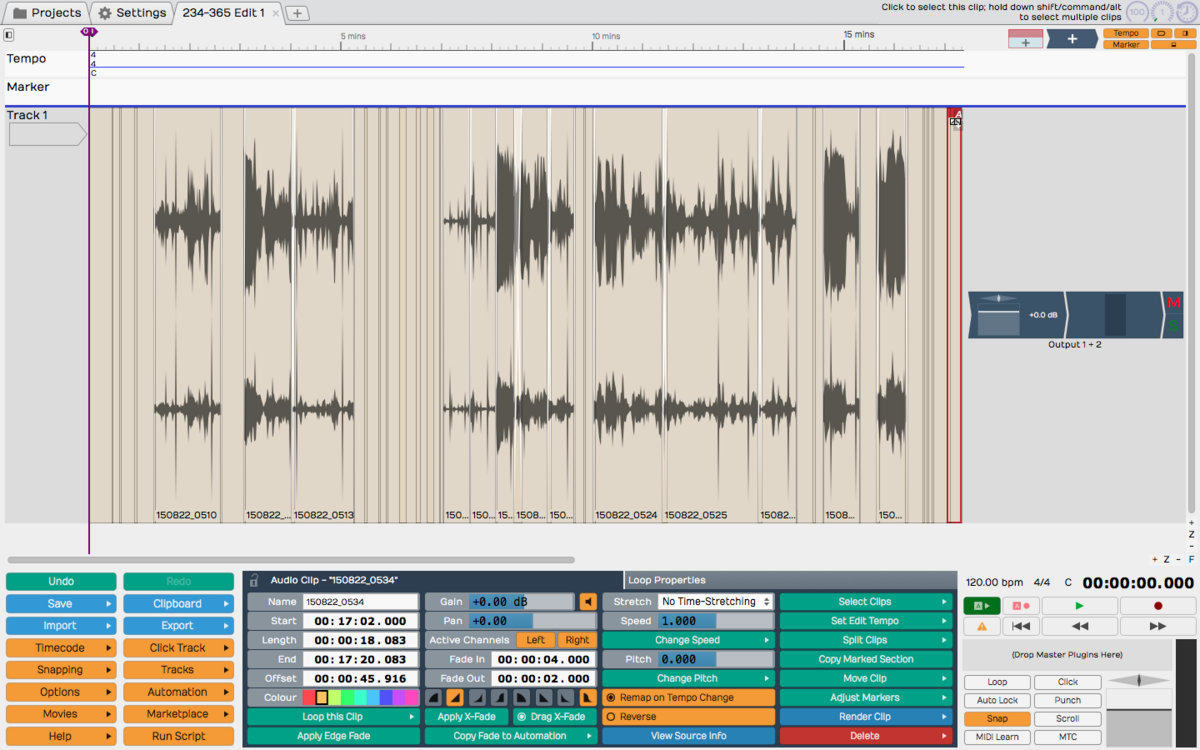Click the red Delete button
Viewport: 1200px width, 750px height.
coord(865,736)
